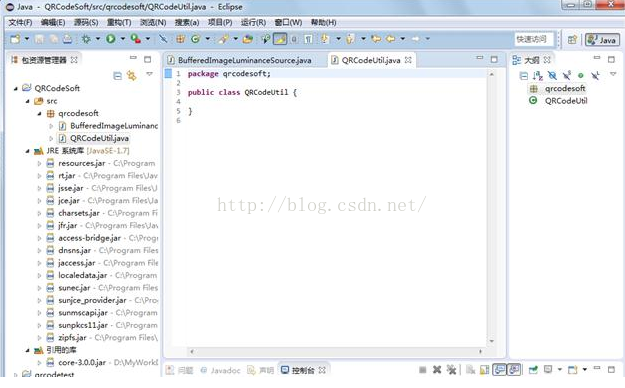
Task: Toggle Hide Fields in Outline
Action: [x=552, y=75]
